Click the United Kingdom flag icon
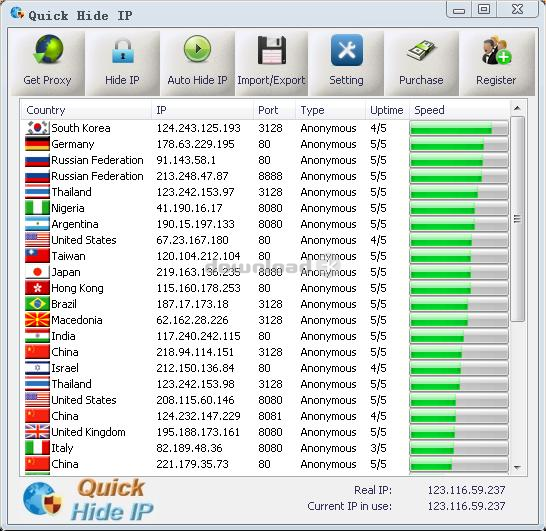 [x=37, y=432]
